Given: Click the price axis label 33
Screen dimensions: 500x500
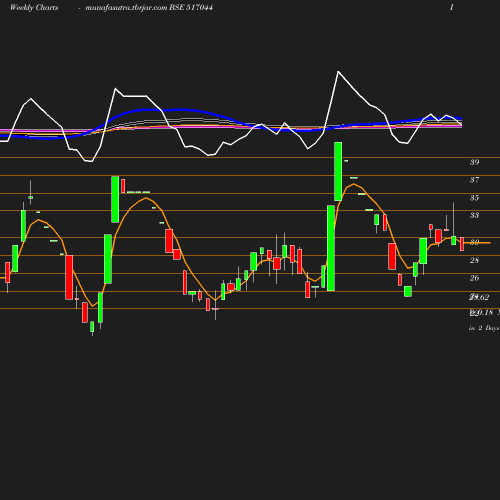Looking at the screenshot, I should [x=474, y=215].
